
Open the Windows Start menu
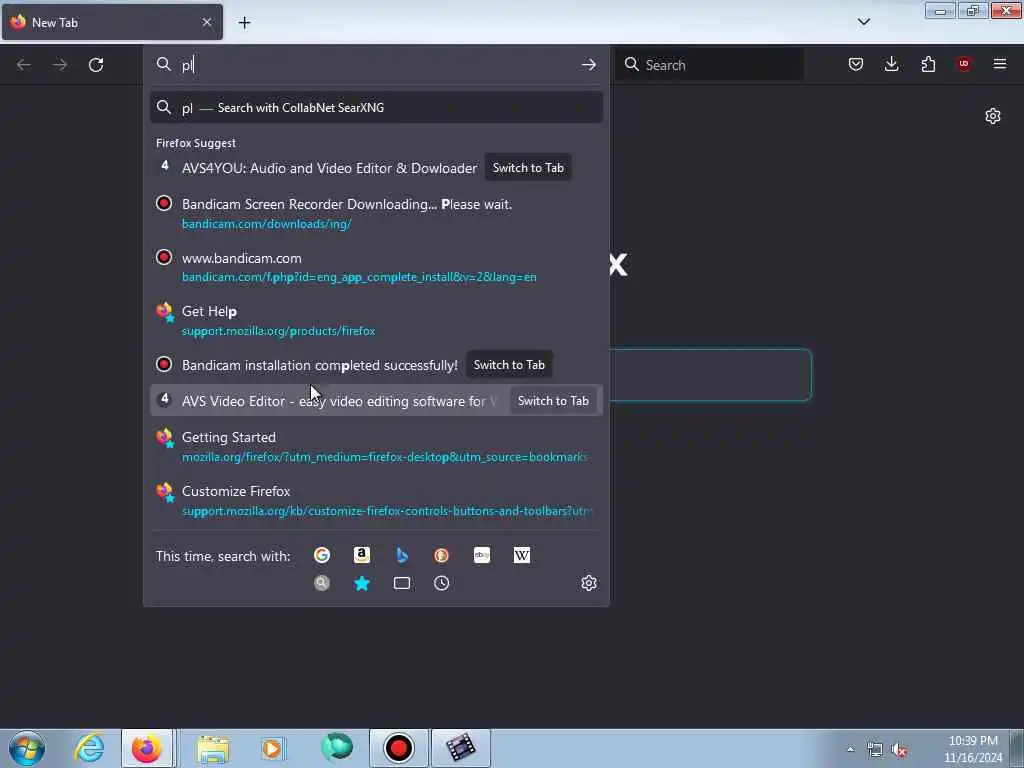pos(27,748)
